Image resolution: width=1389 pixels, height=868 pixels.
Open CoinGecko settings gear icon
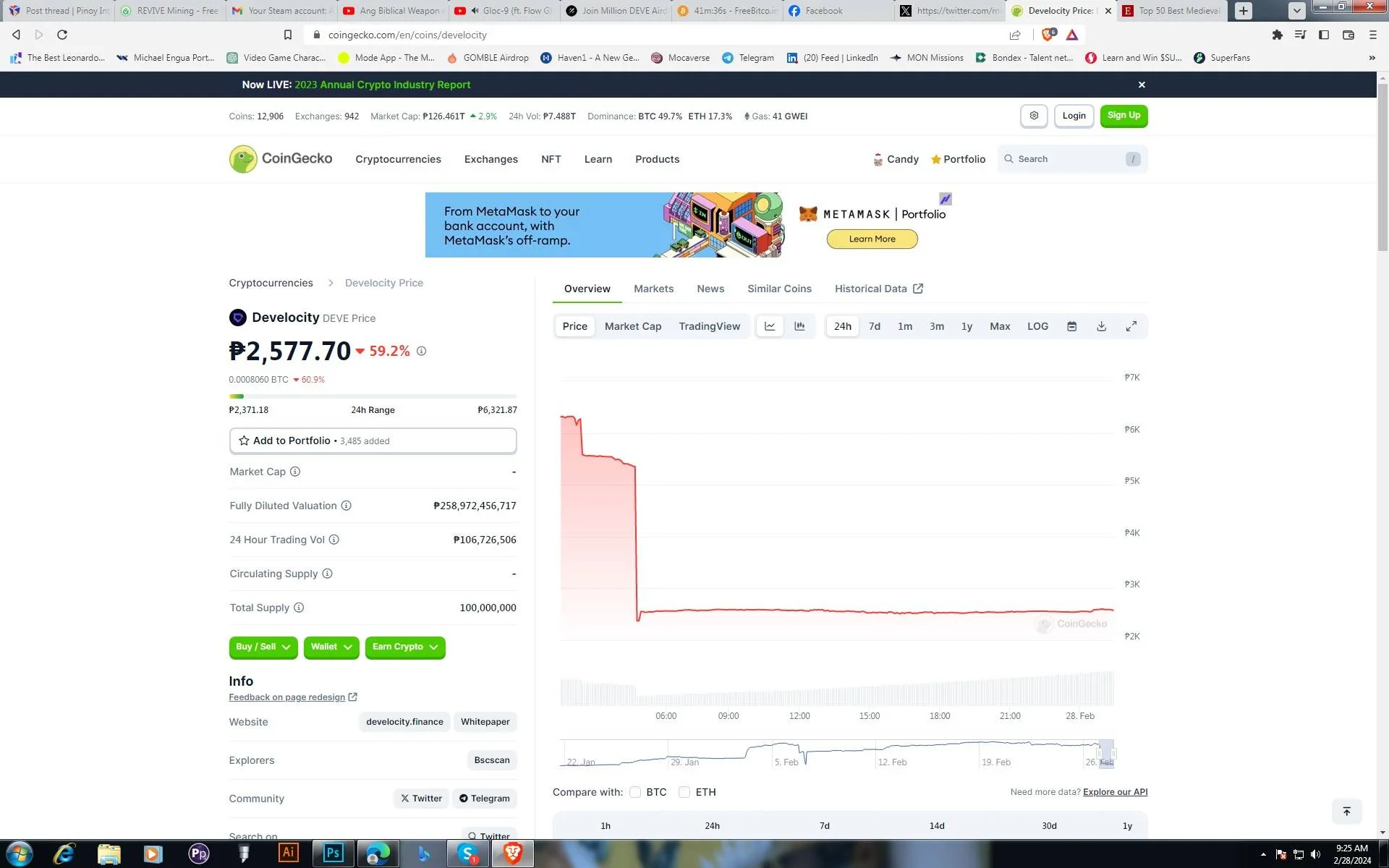click(1034, 116)
